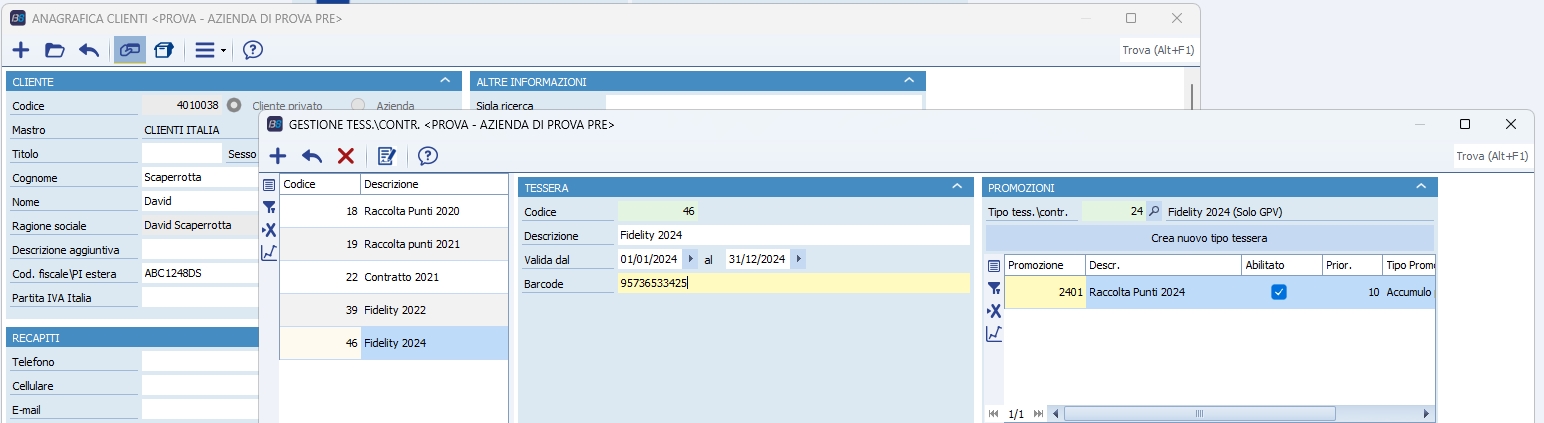1544x423 pixels.
Task: Click the clear filter X icon in Promozioni grid
Action: tap(994, 311)
